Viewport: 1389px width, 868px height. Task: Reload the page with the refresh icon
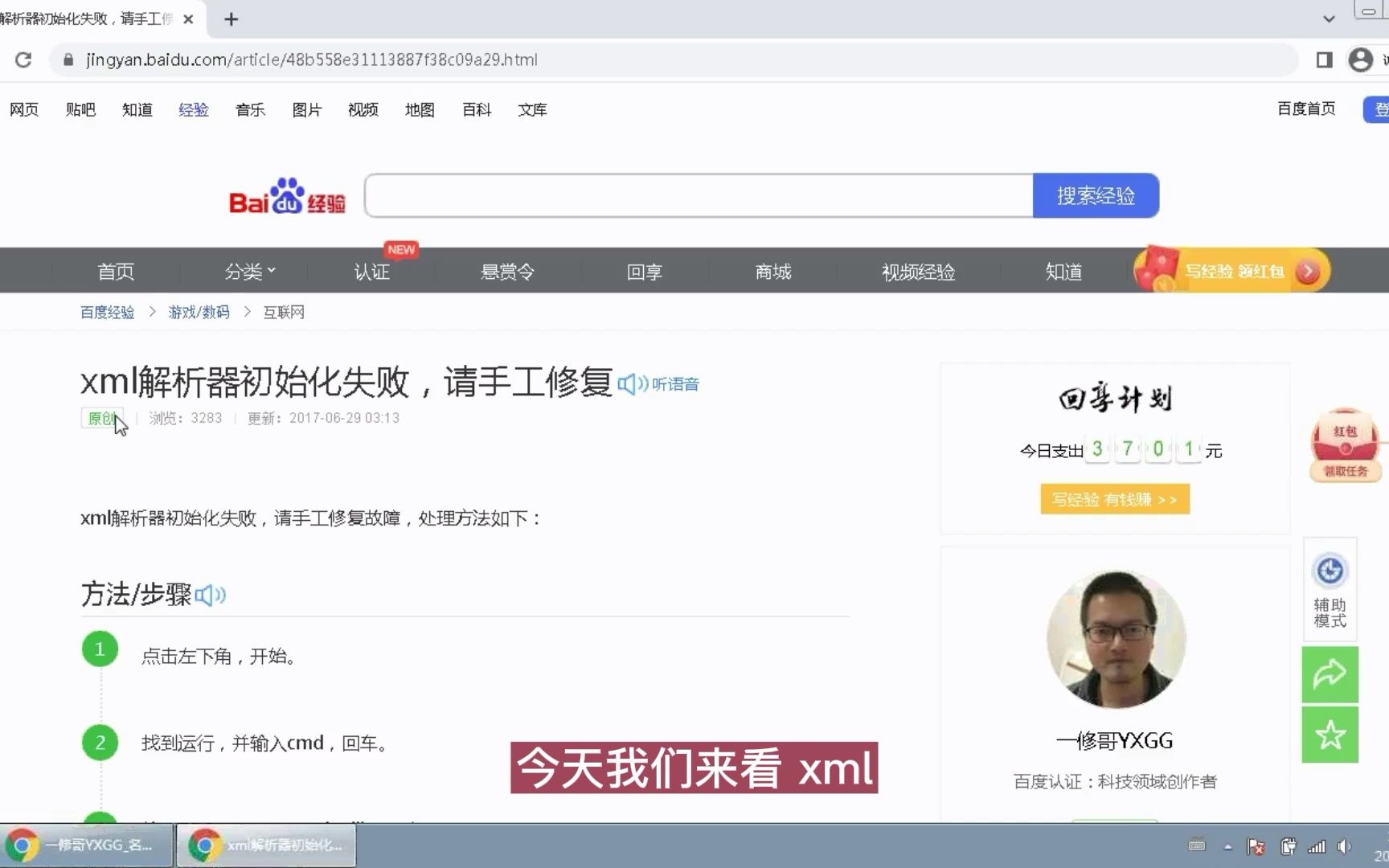tap(23, 59)
